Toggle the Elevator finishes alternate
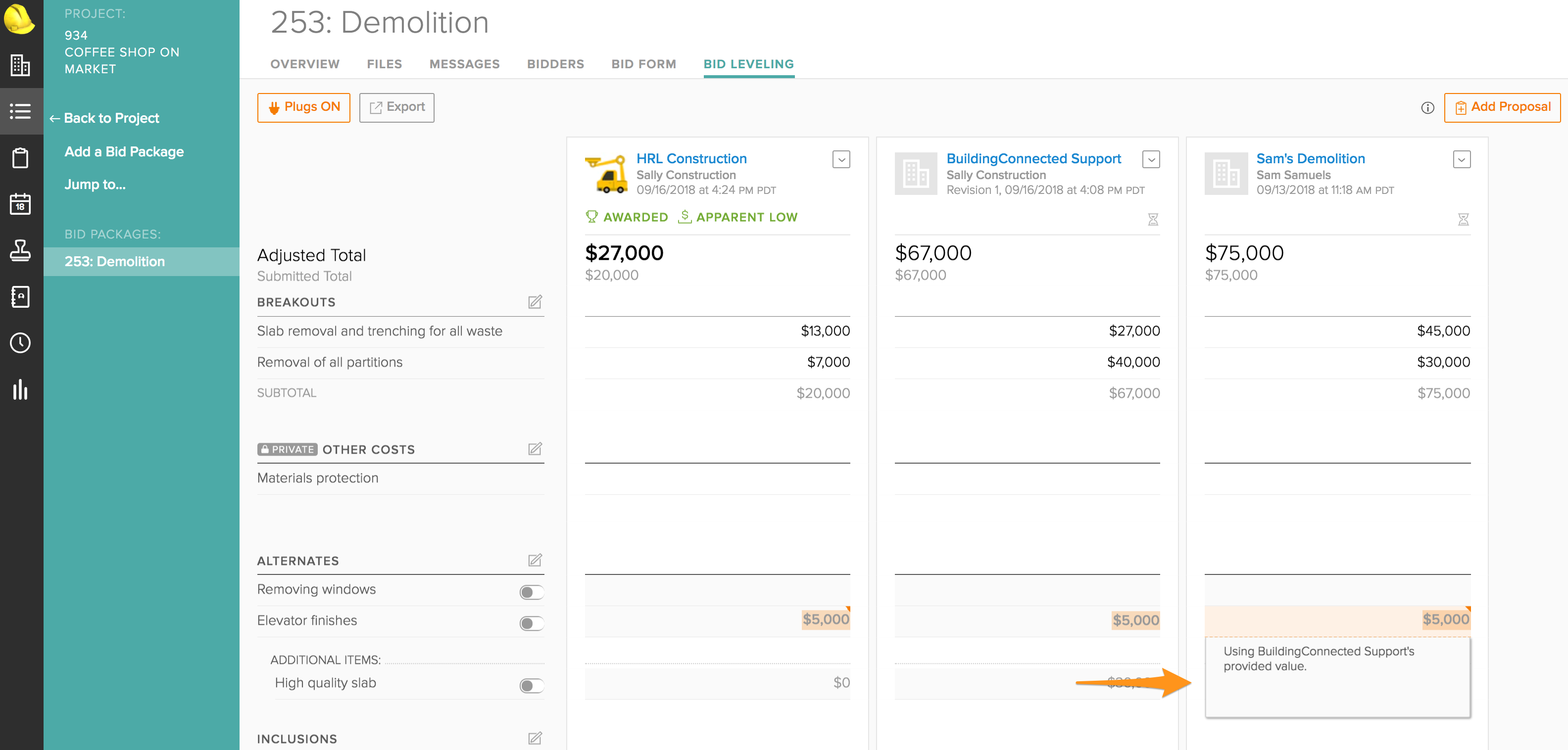This screenshot has width=1568, height=750. 531,623
